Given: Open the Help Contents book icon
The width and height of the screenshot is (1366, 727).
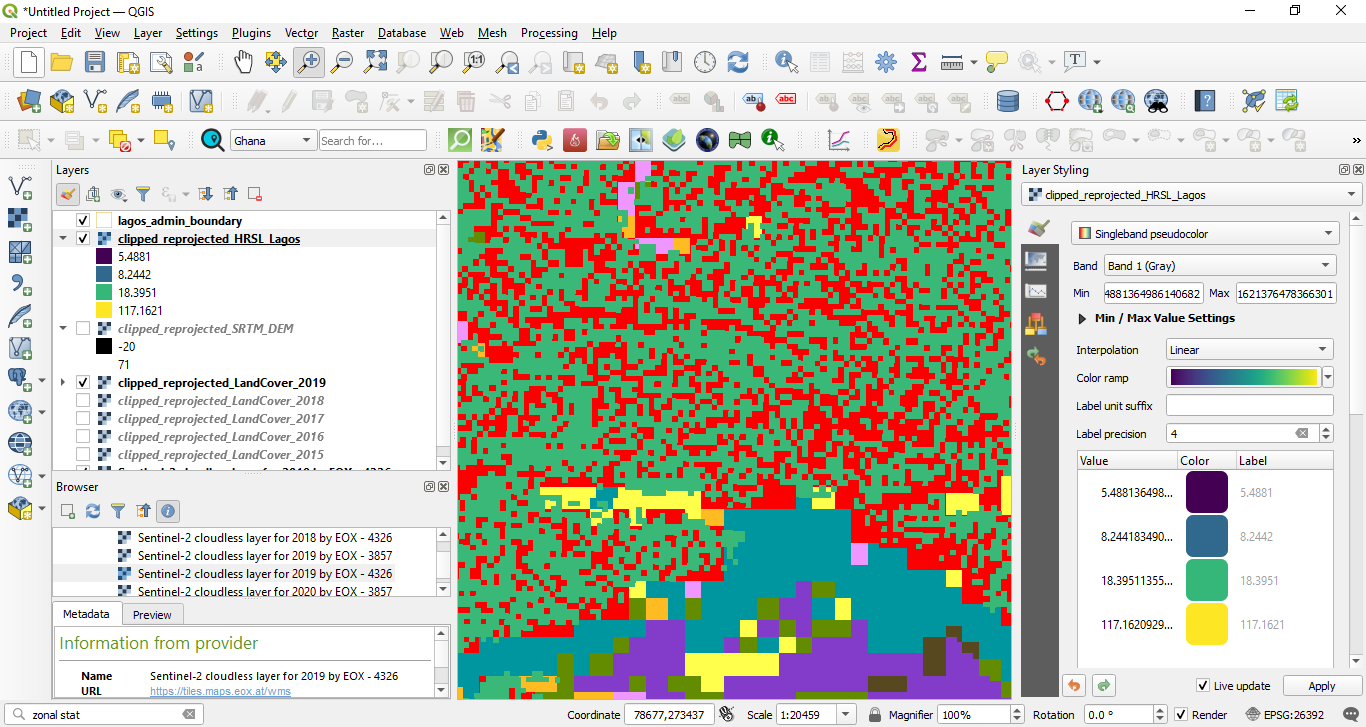Looking at the screenshot, I should pyautogui.click(x=1205, y=101).
